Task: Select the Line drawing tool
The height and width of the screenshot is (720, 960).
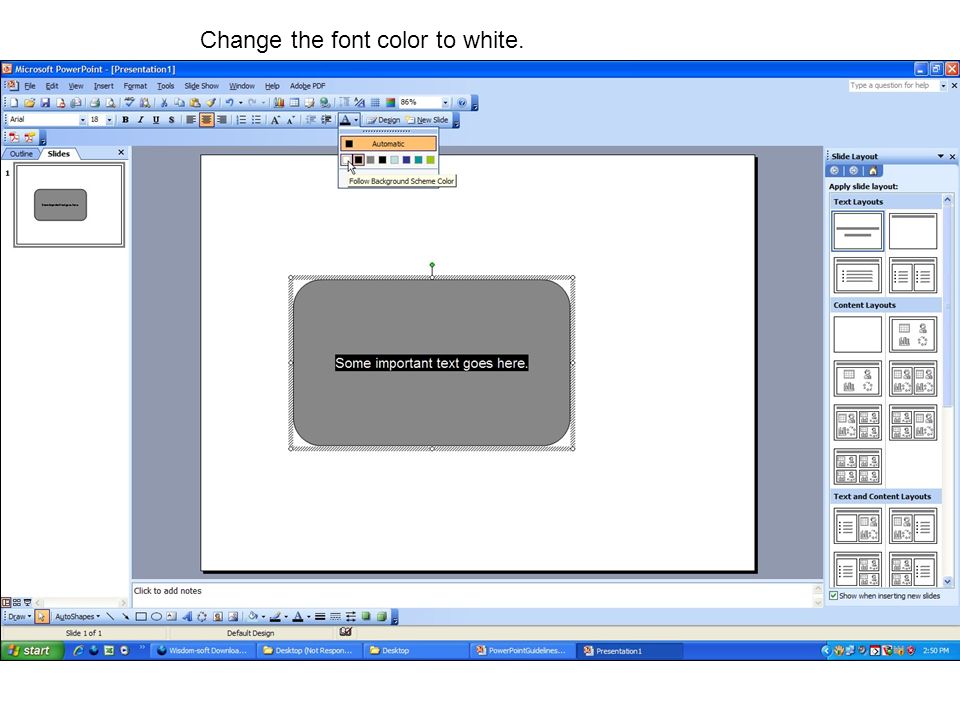Action: [x=110, y=617]
